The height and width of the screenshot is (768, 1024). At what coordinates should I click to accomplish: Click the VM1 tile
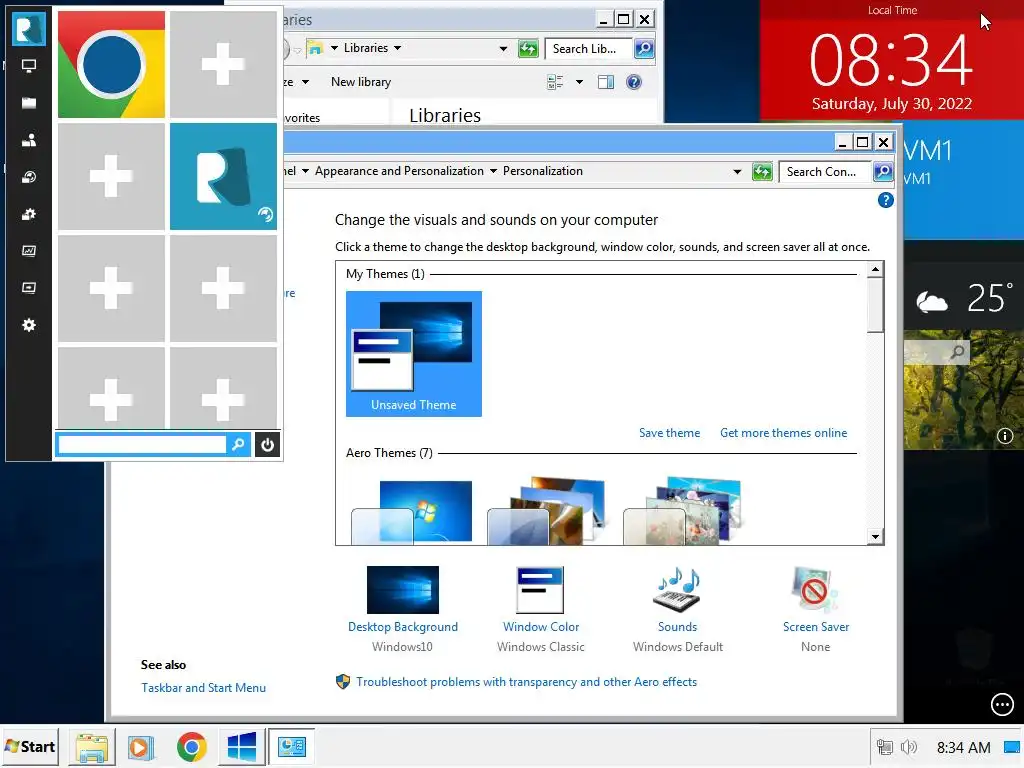pos(963,182)
